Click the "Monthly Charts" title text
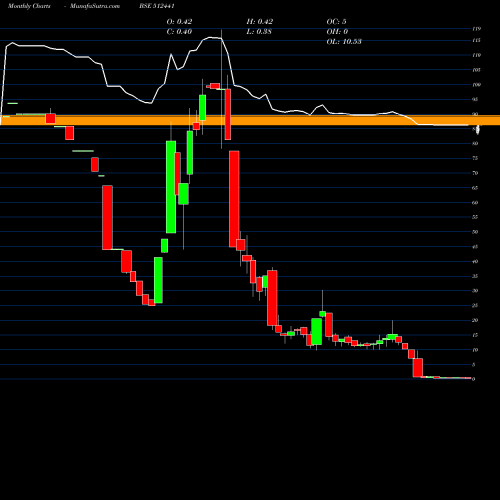Screen dimensions: 500x500 29,6
